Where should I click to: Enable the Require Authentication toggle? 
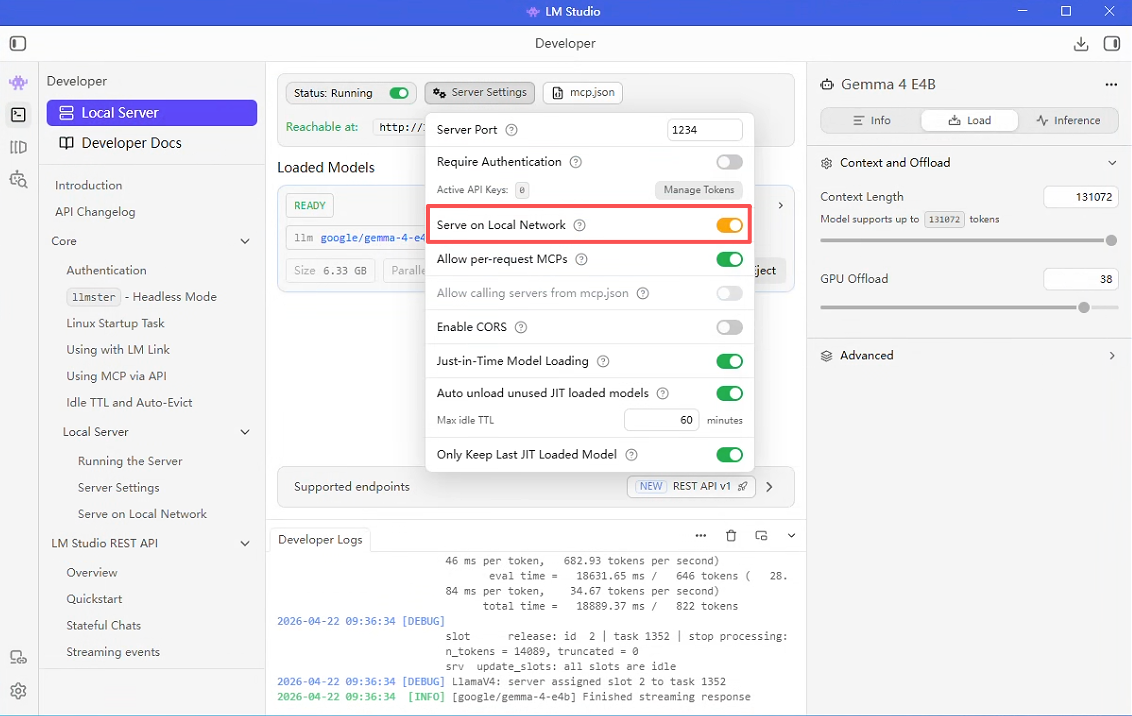point(729,162)
